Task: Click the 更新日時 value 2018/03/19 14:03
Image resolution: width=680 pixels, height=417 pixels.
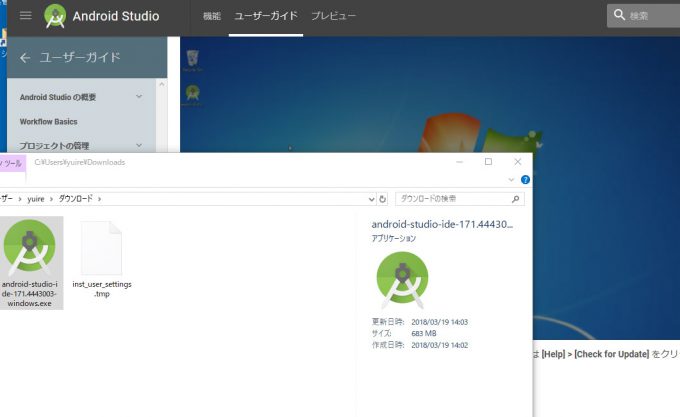Action: (x=439, y=322)
